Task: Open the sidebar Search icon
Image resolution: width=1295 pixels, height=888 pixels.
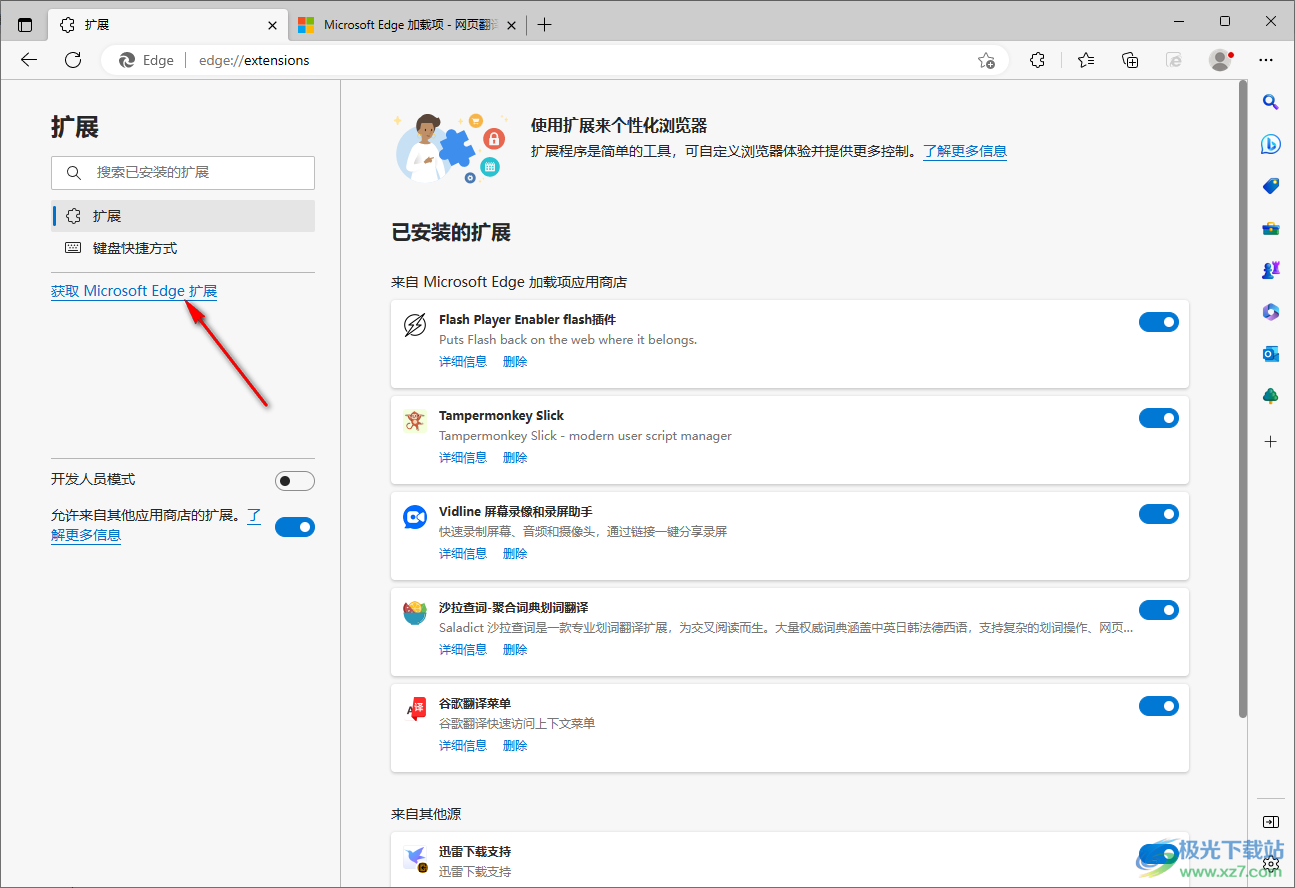Action: pyautogui.click(x=1271, y=101)
